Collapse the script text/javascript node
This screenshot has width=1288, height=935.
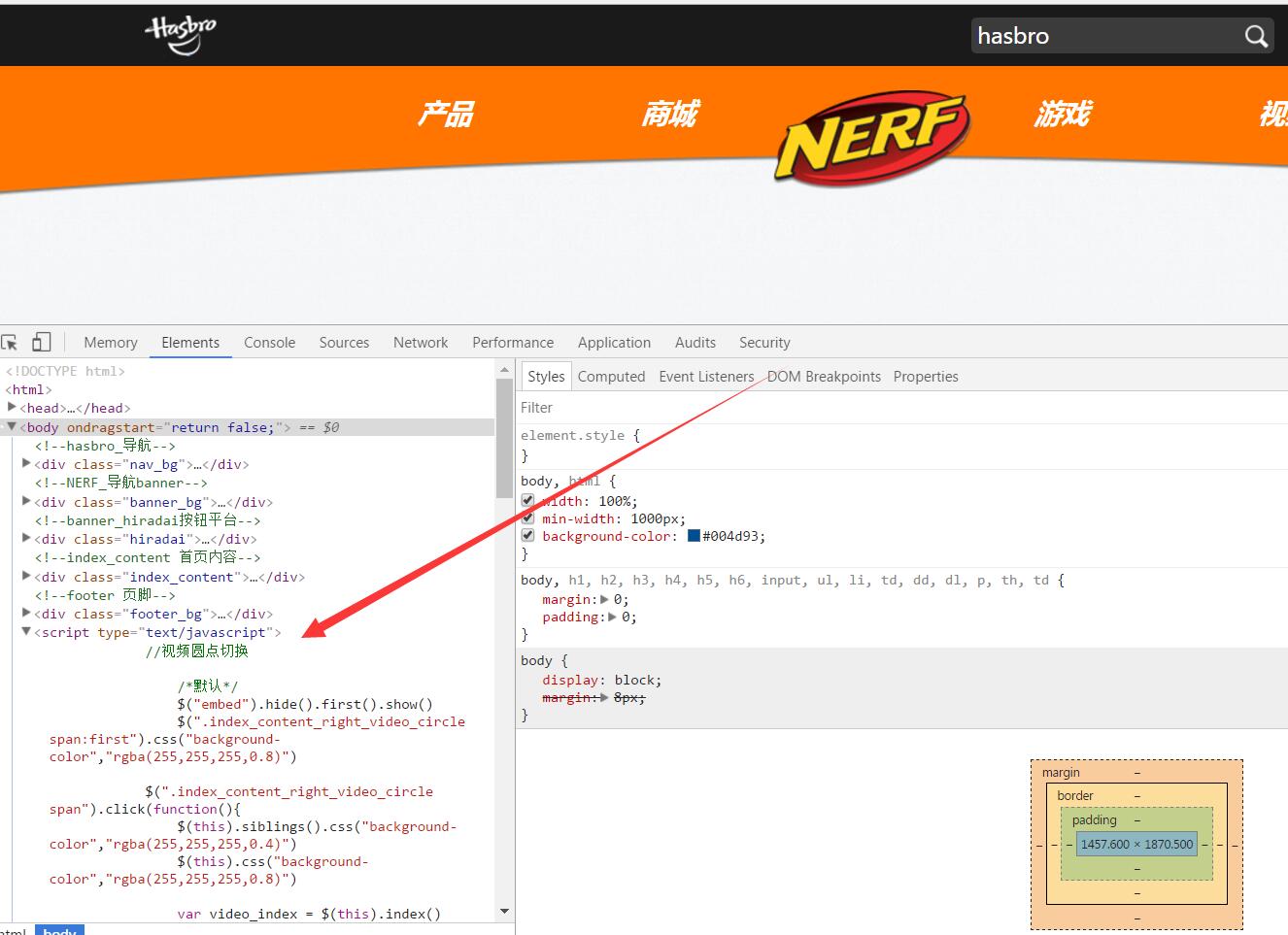click(x=26, y=632)
